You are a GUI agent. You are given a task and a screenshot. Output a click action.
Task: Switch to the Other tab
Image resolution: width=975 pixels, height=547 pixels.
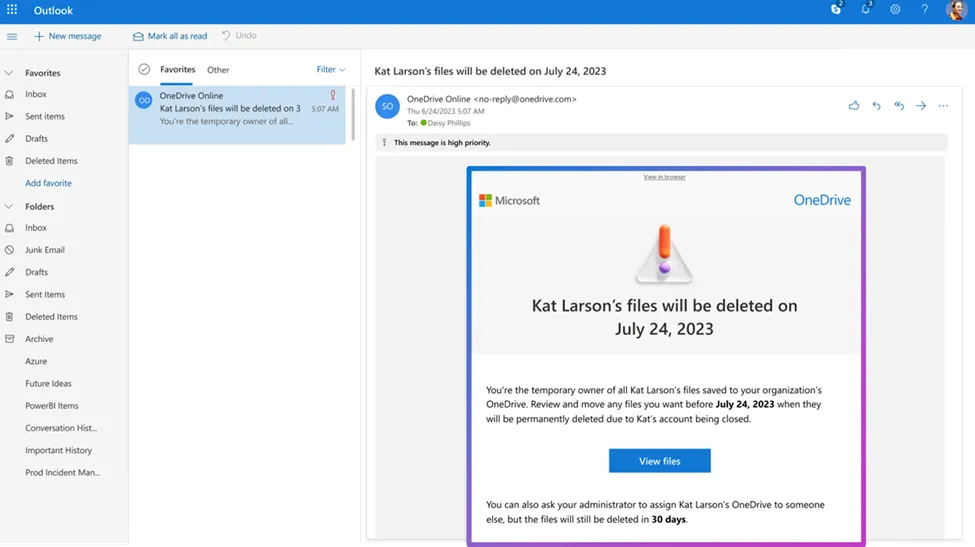point(218,70)
